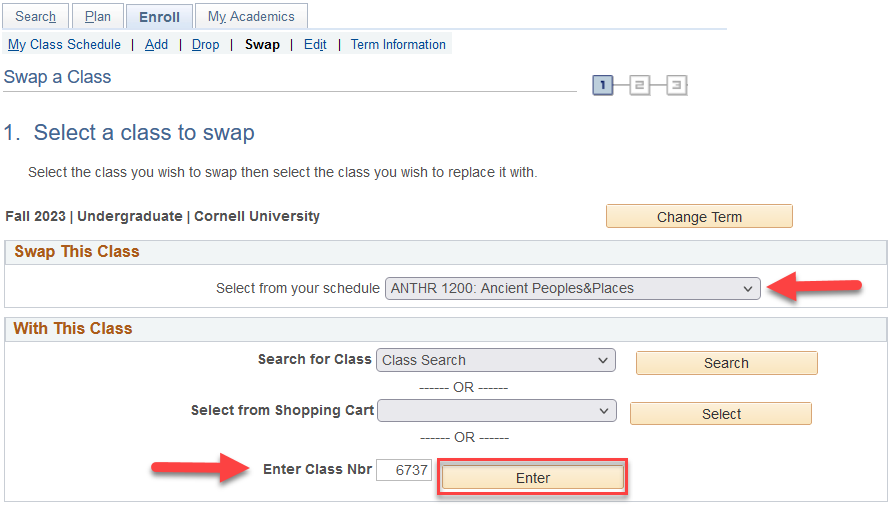The width and height of the screenshot is (889, 508).
Task: Click the Edit enrollment link
Action: click(x=315, y=45)
